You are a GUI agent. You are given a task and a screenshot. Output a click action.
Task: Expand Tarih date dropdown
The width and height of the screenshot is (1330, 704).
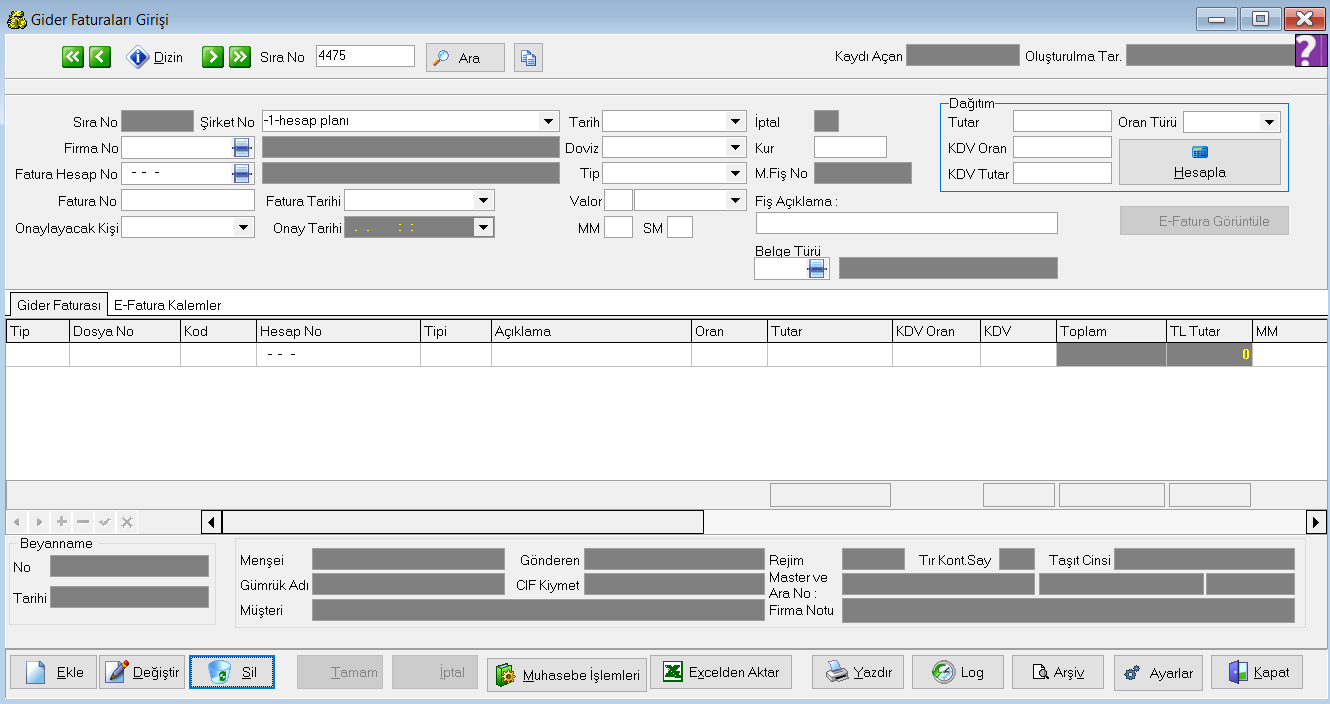pos(735,122)
